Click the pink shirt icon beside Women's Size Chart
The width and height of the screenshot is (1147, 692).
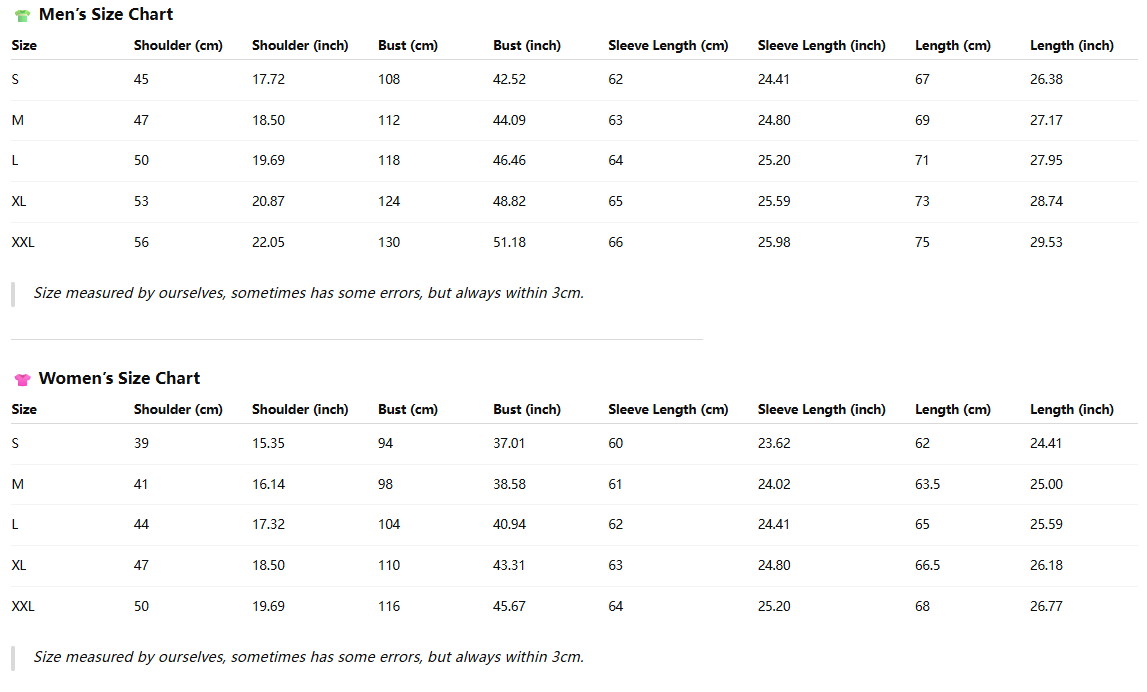(22, 379)
